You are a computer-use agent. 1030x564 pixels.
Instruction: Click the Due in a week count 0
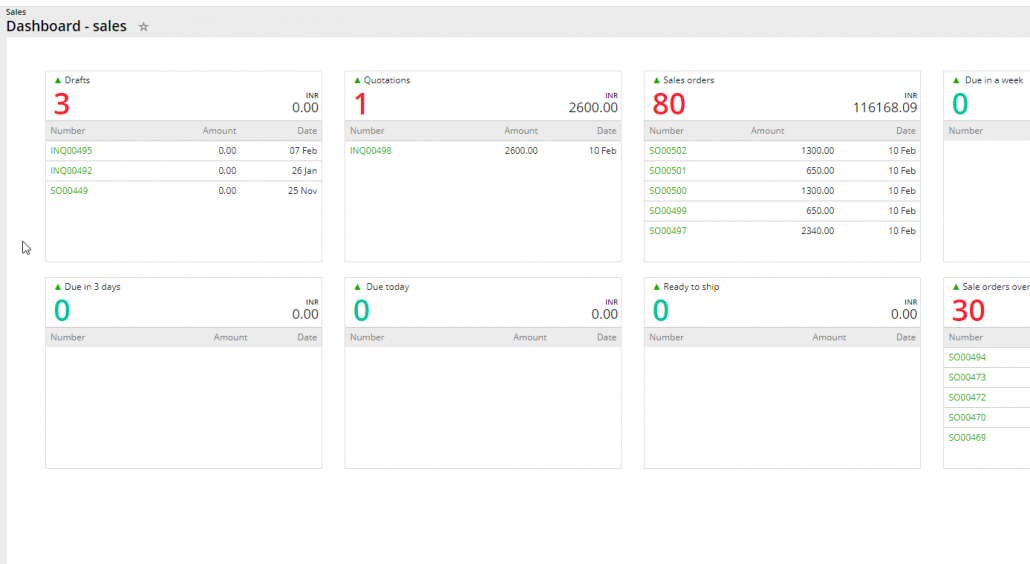coord(960,104)
